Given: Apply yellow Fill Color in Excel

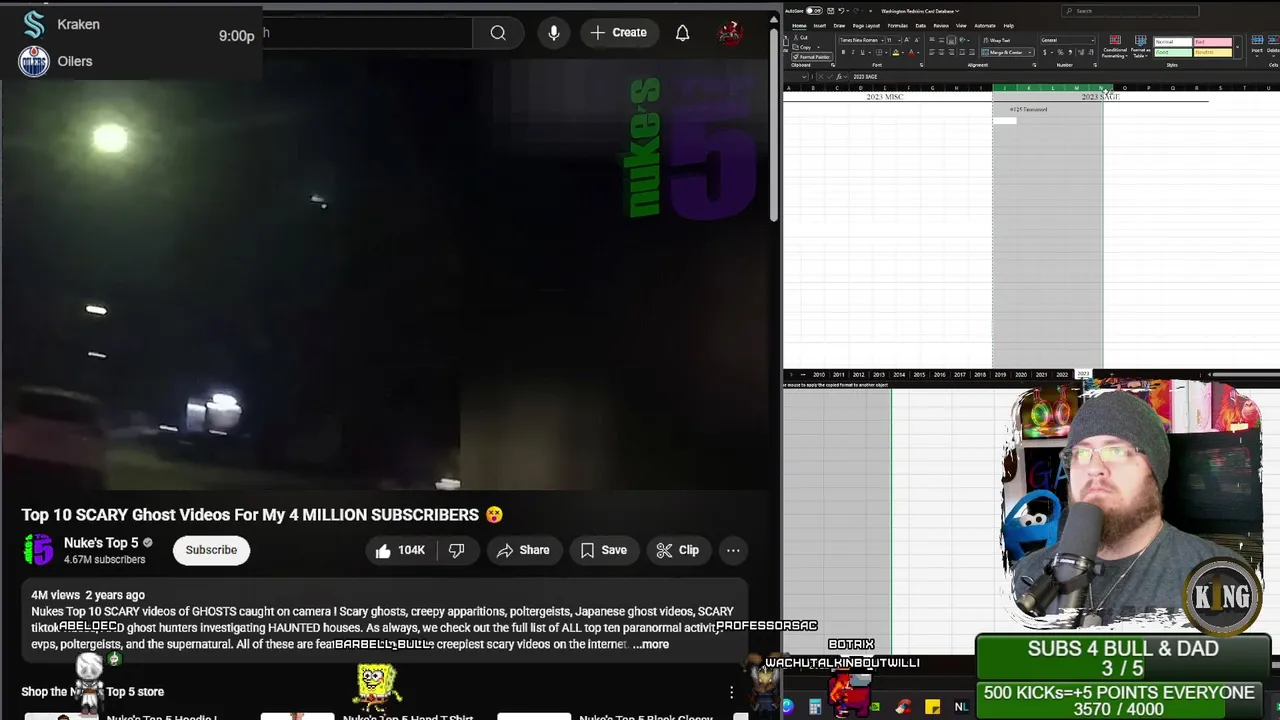Looking at the screenshot, I should [x=896, y=52].
